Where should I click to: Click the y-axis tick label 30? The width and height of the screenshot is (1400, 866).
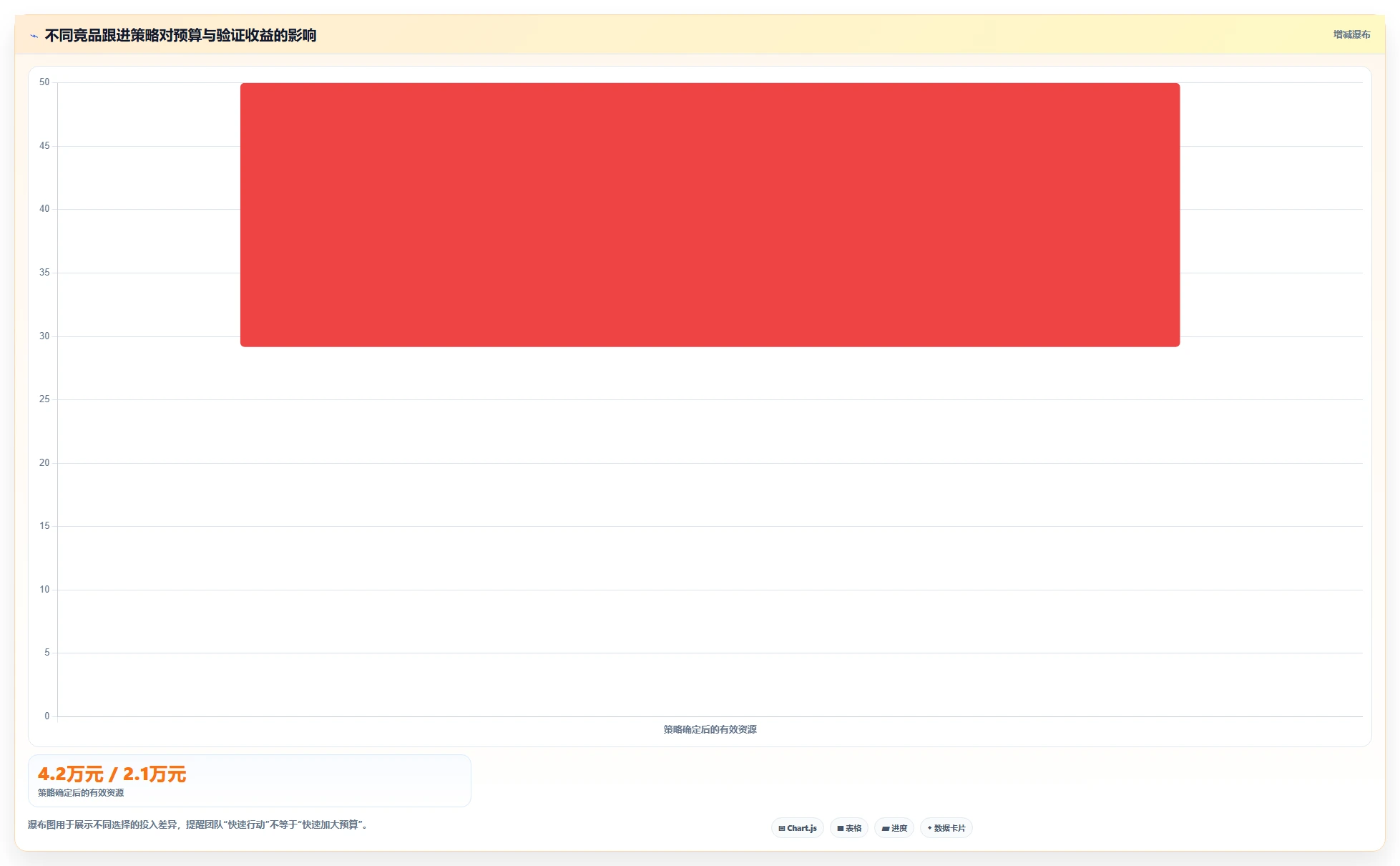(44, 336)
